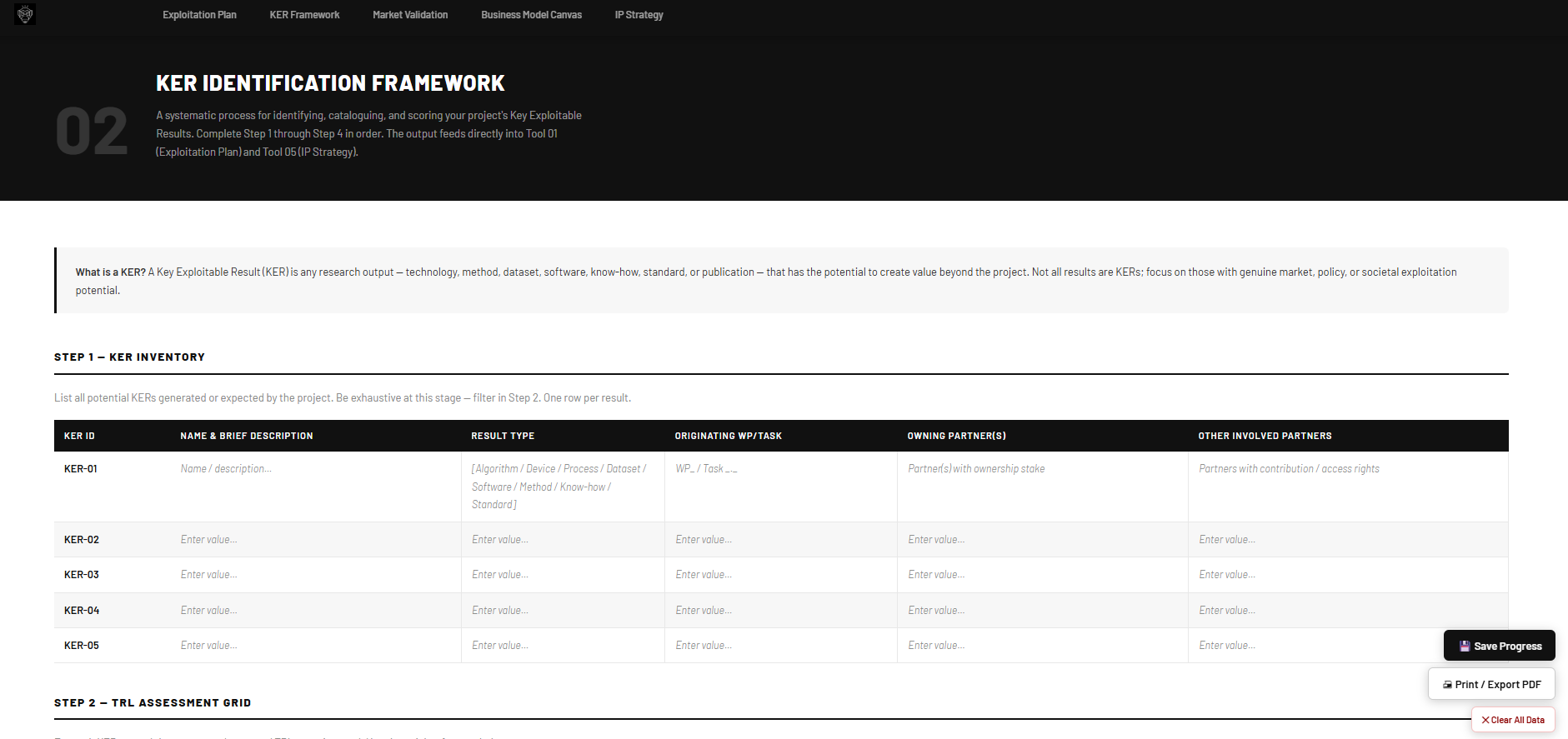Click the KER-02 row label
1568x739 pixels.
[x=82, y=540]
